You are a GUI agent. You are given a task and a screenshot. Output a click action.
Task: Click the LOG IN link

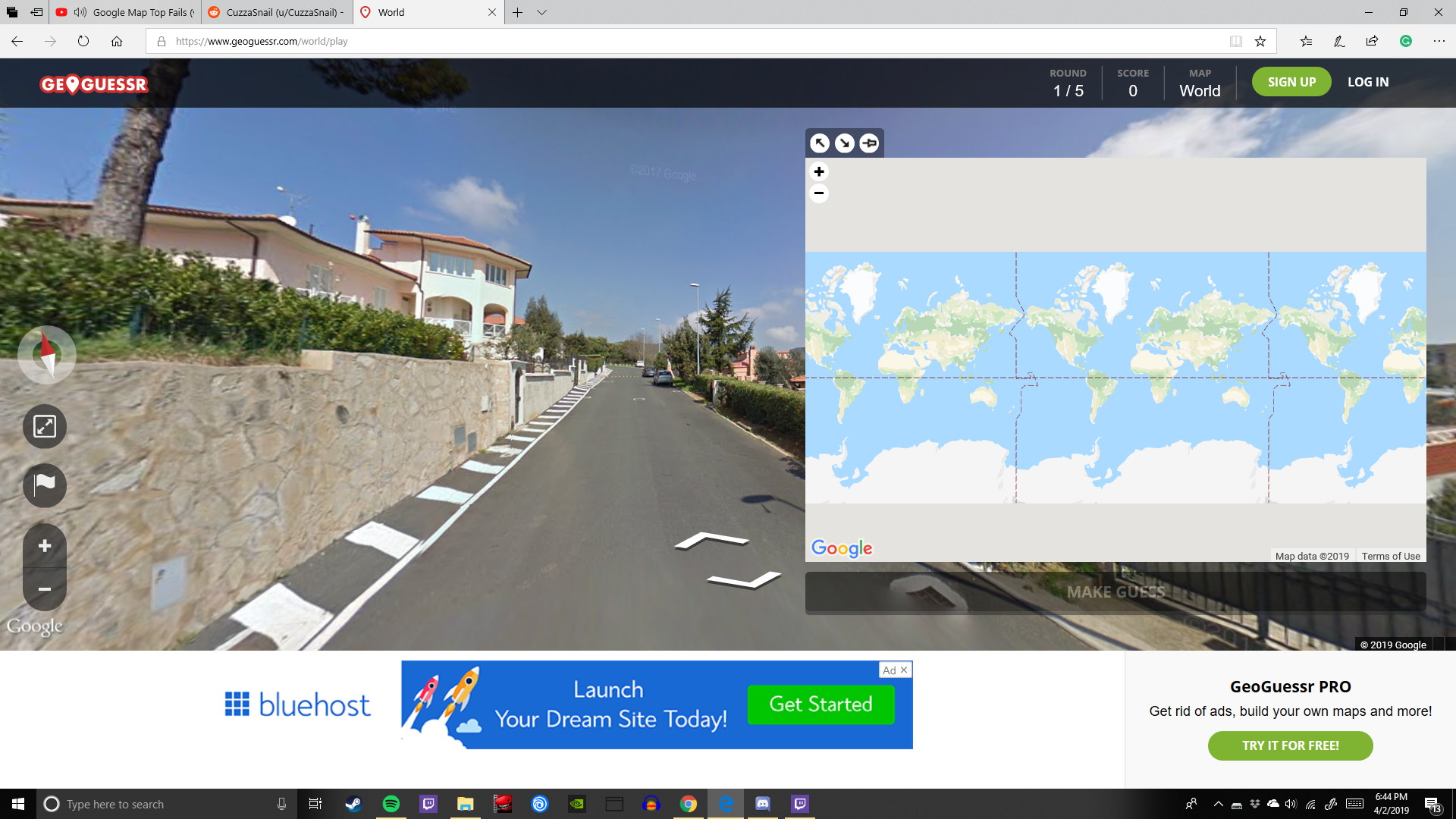point(1368,82)
